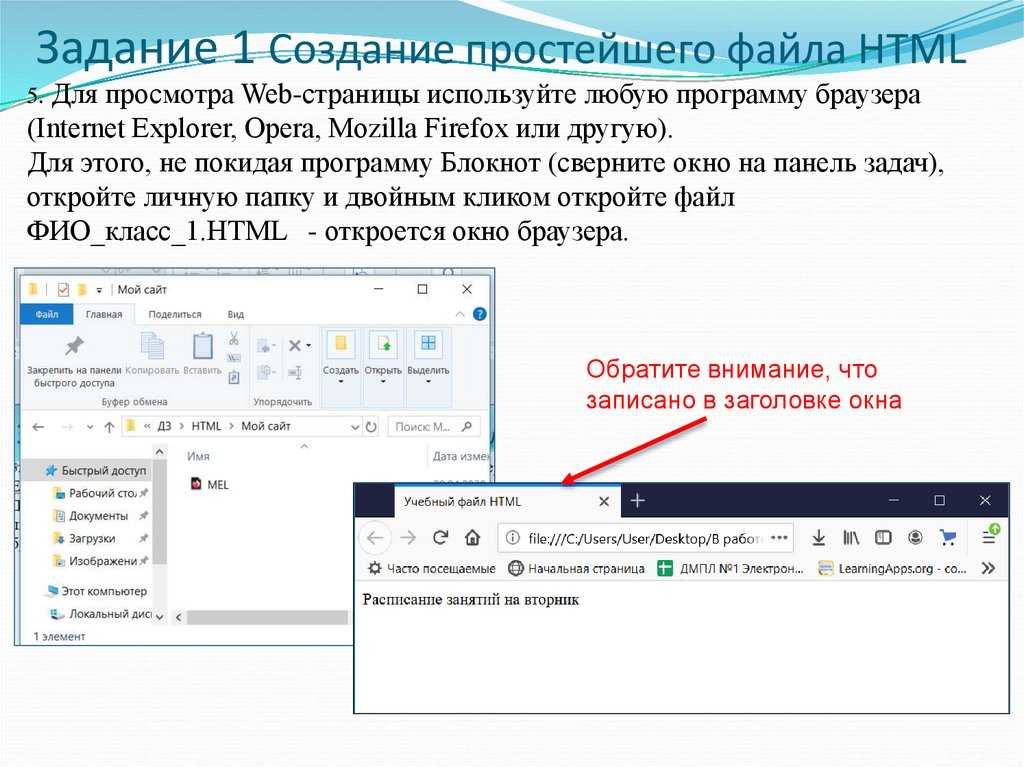Image resolution: width=1024 pixels, height=767 pixels.
Task: Click the Open (Открыть) ribbon button
Action: (383, 356)
